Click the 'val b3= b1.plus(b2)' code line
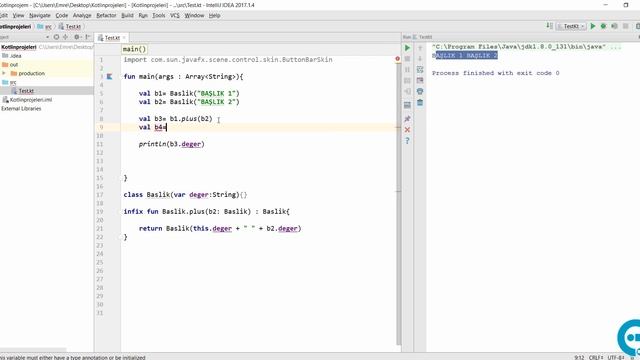This screenshot has height=360, width=640. [176, 119]
